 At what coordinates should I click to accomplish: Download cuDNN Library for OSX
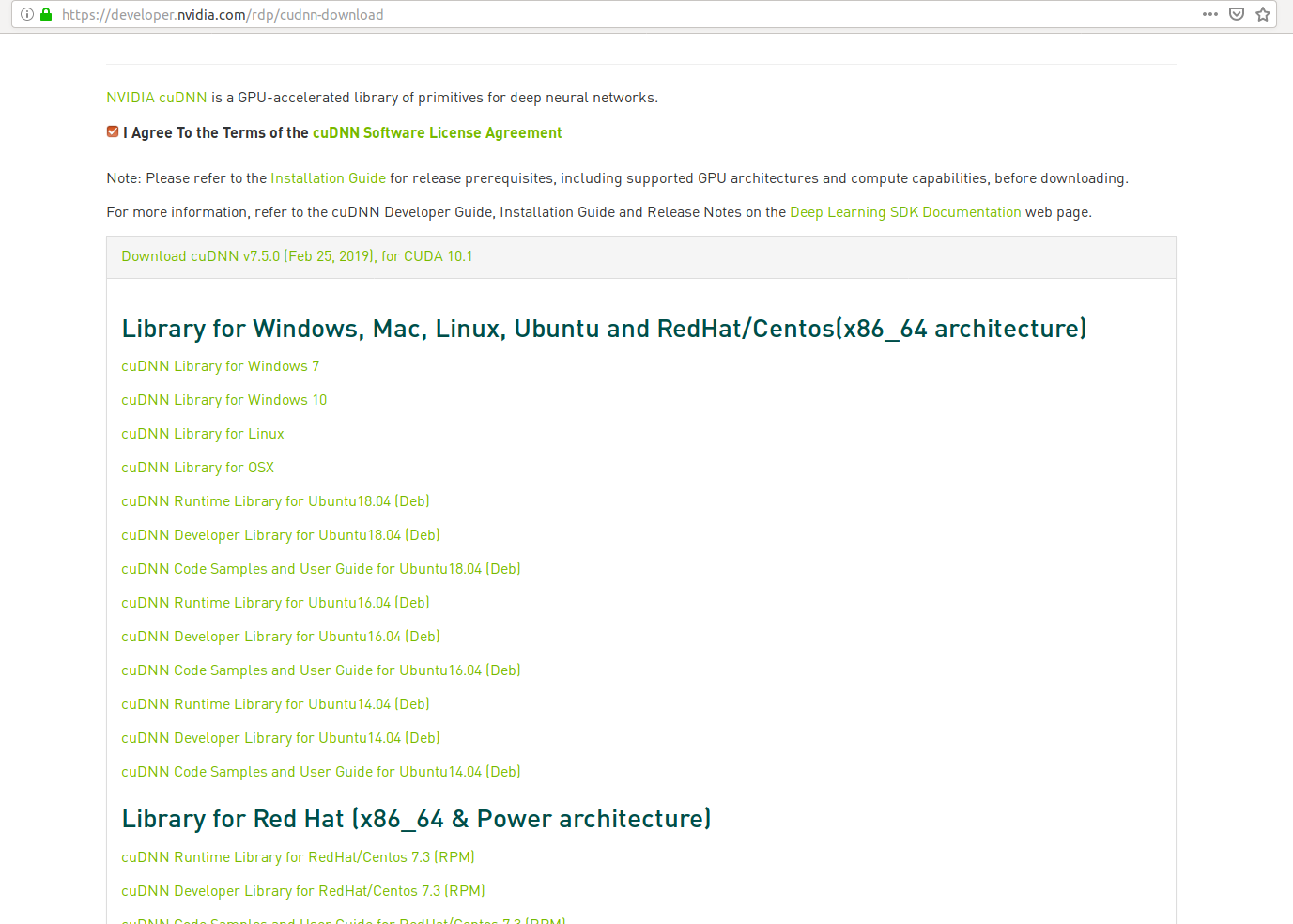click(197, 467)
